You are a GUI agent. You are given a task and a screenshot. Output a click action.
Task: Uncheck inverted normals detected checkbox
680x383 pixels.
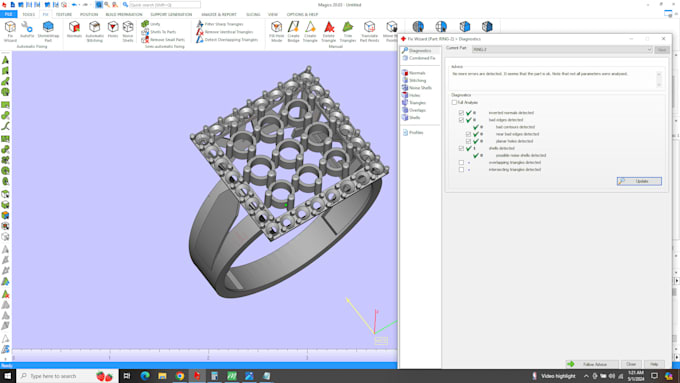[461, 113]
